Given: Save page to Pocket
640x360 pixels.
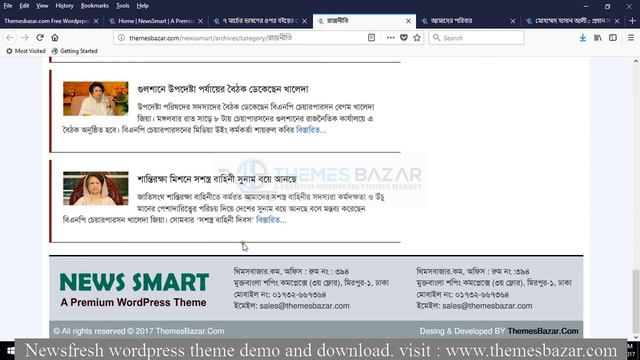Looking at the screenshot, I should pos(404,38).
